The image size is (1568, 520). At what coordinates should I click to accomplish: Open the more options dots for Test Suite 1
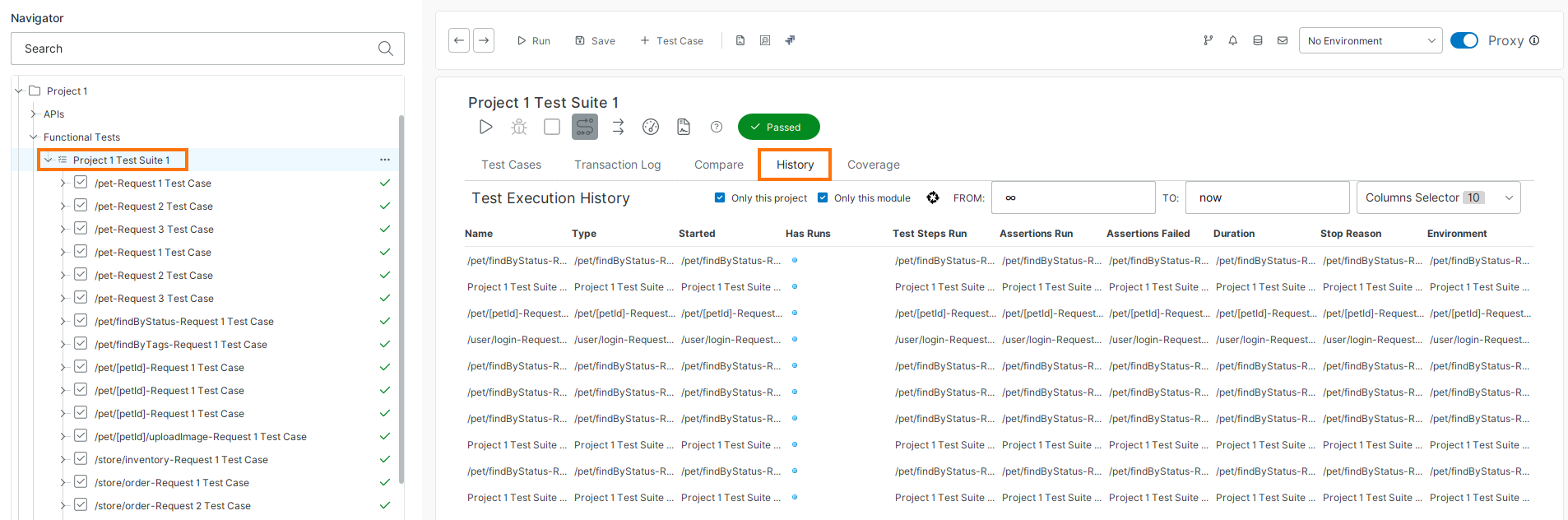point(385,160)
